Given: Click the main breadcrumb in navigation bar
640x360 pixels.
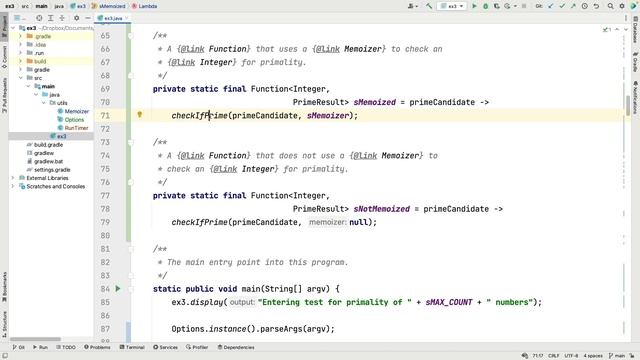Looking at the screenshot, I should pos(42,6).
